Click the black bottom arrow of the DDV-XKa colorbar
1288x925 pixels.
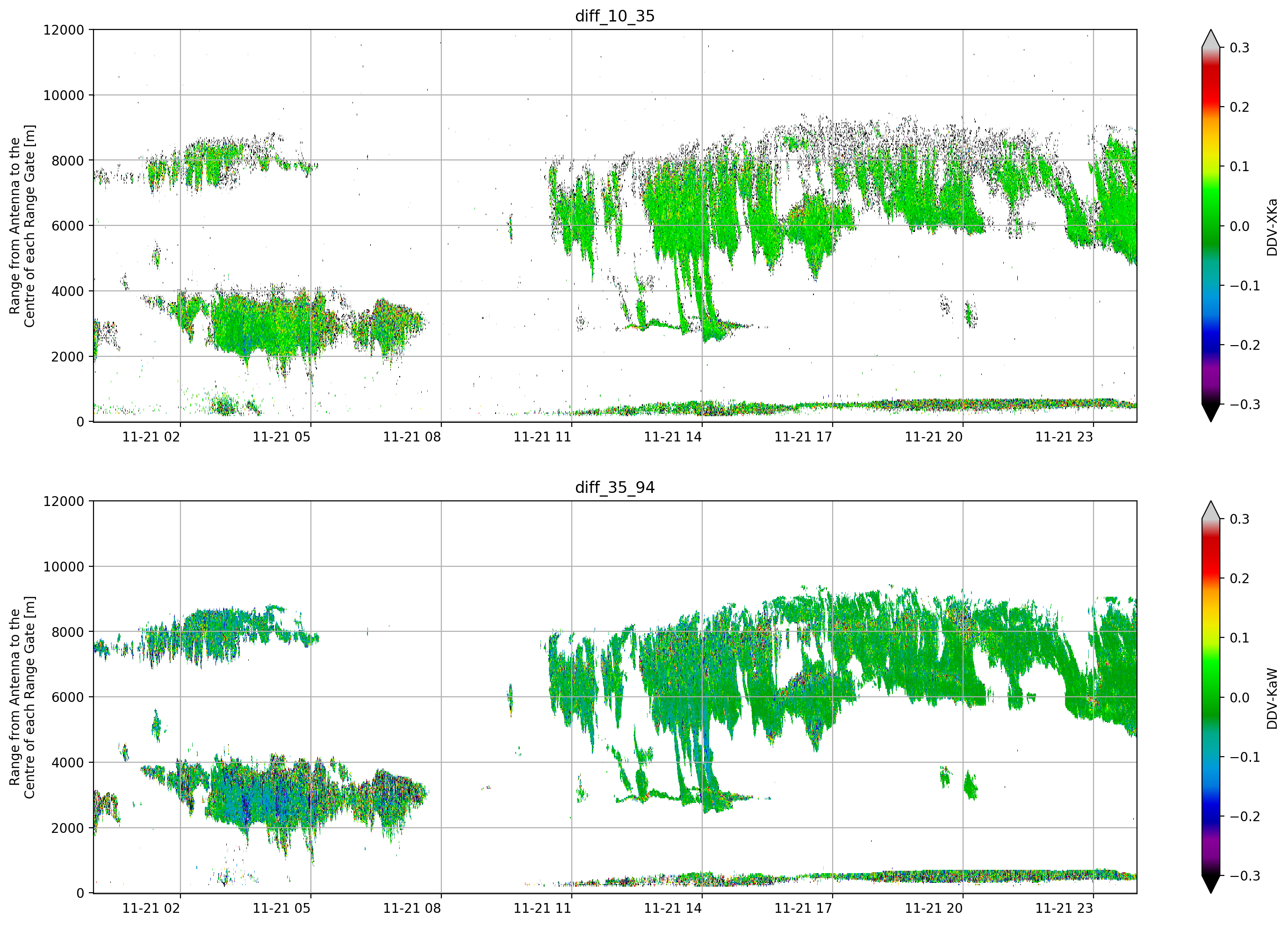click(x=1211, y=412)
